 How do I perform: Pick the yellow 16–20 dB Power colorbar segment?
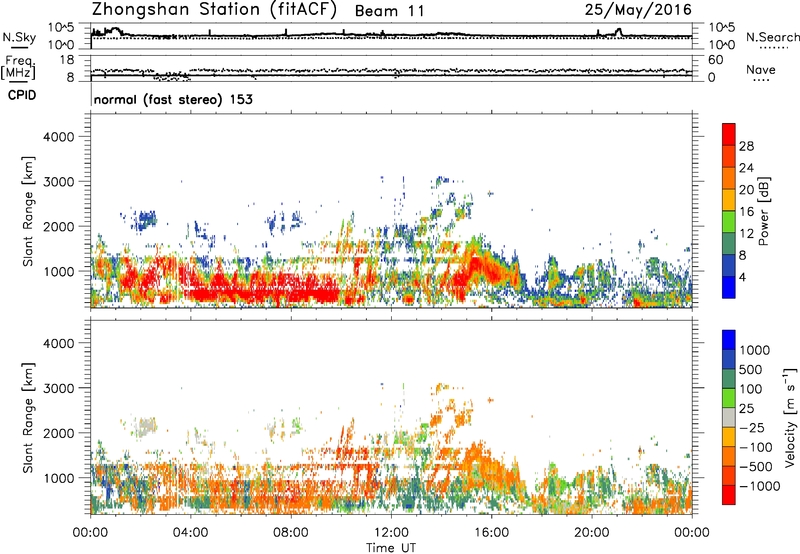pyautogui.click(x=729, y=199)
